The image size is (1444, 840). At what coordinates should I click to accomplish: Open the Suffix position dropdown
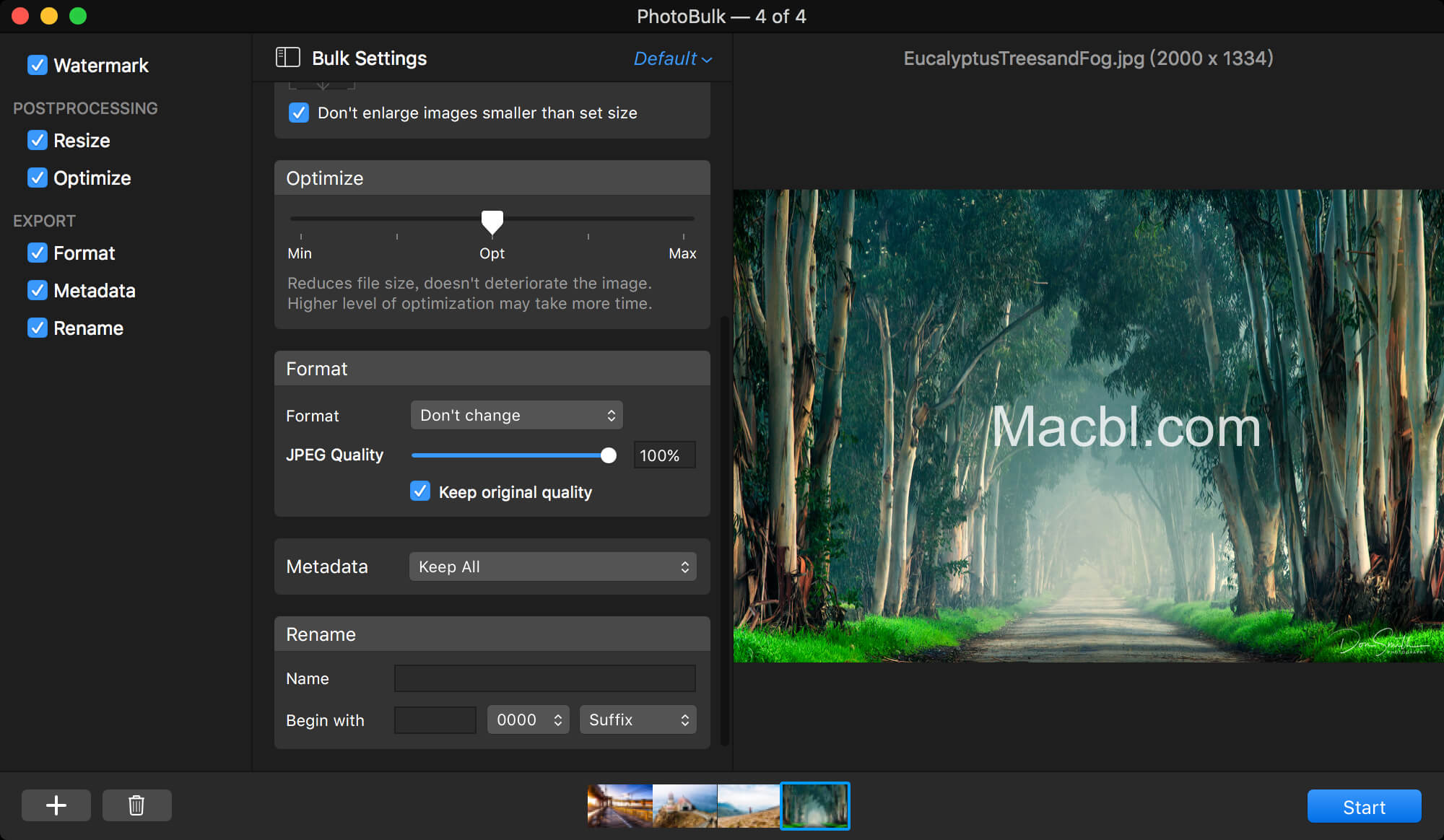pyautogui.click(x=638, y=719)
